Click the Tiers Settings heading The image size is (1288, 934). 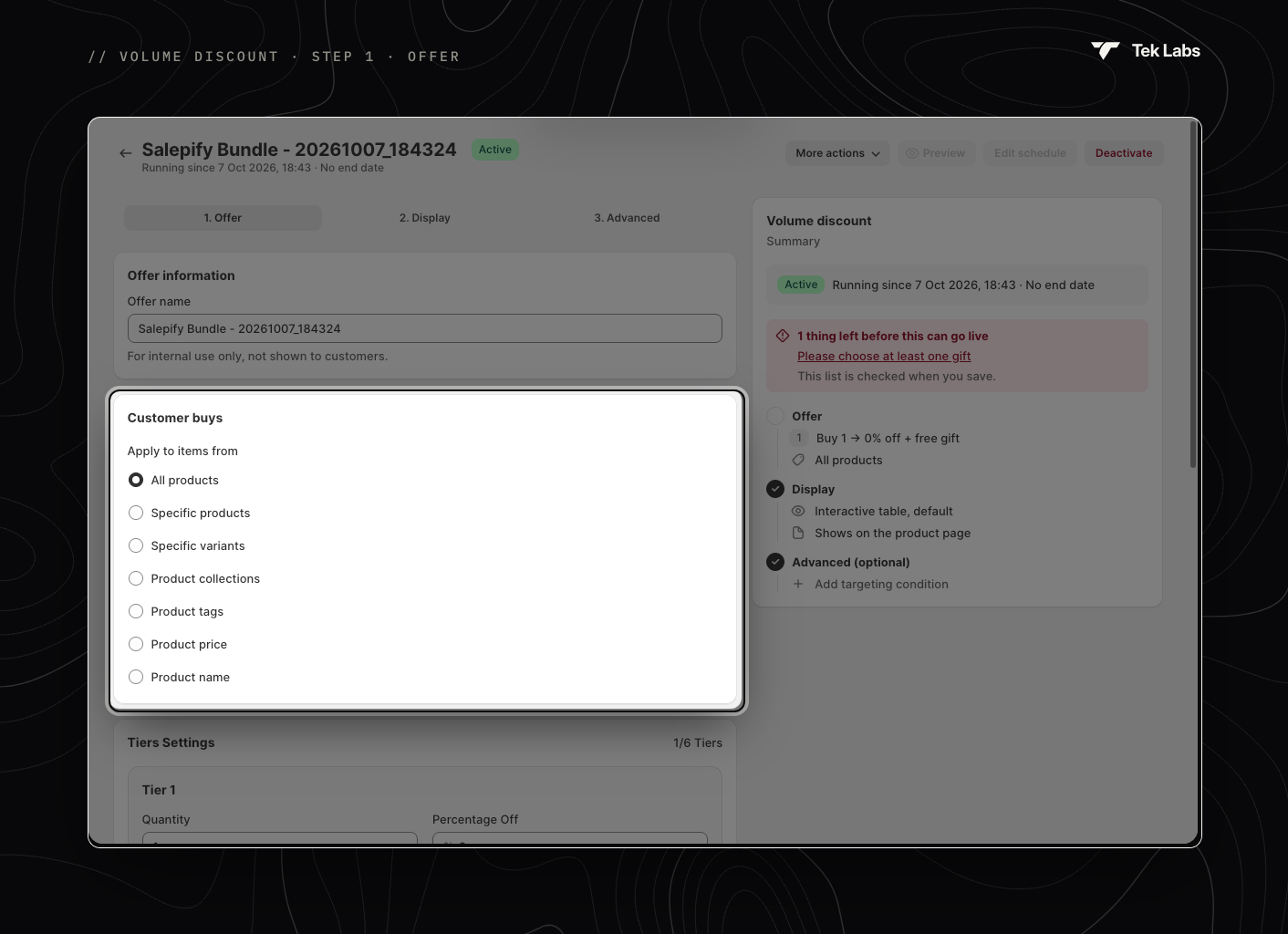coord(171,742)
